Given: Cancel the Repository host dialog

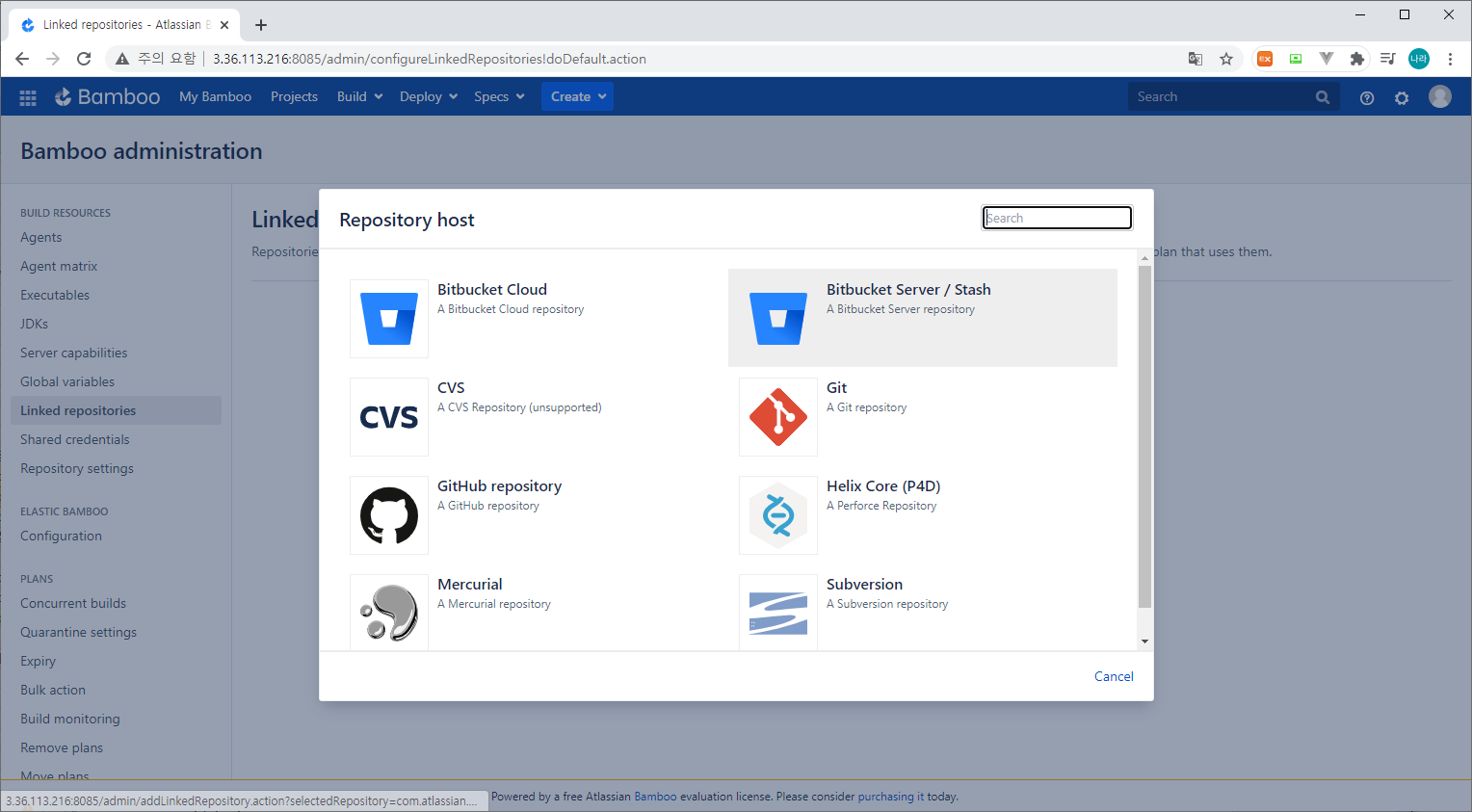Looking at the screenshot, I should pyautogui.click(x=1114, y=676).
